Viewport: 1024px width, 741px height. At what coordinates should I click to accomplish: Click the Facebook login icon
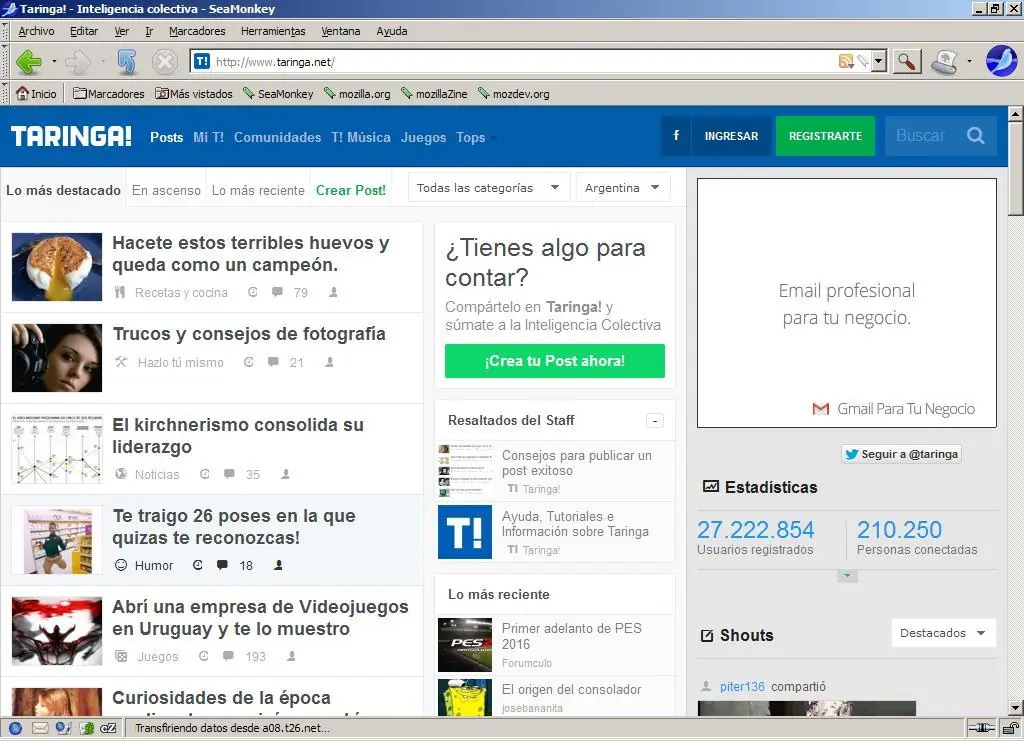(x=676, y=136)
